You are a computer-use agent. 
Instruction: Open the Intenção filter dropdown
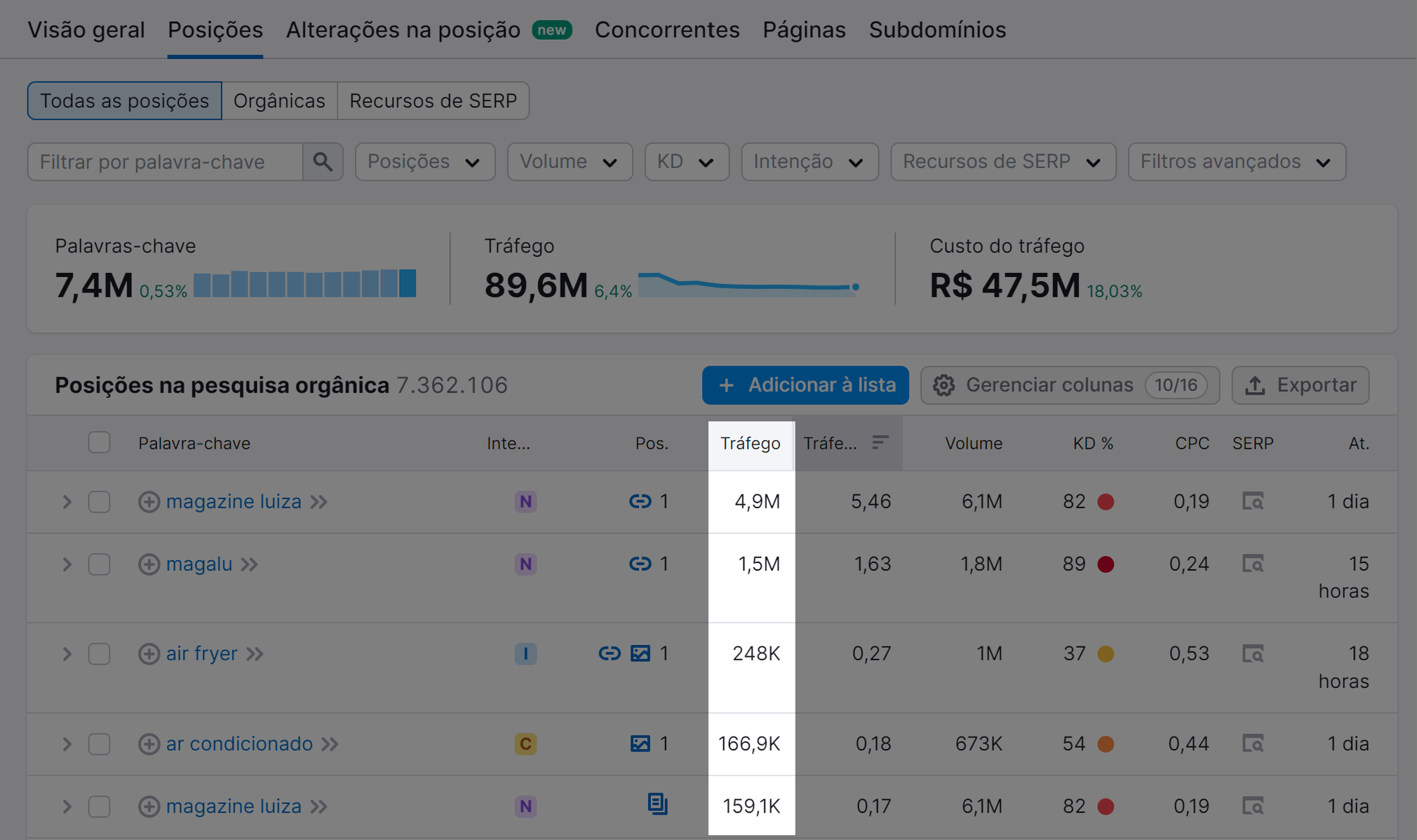[810, 162]
